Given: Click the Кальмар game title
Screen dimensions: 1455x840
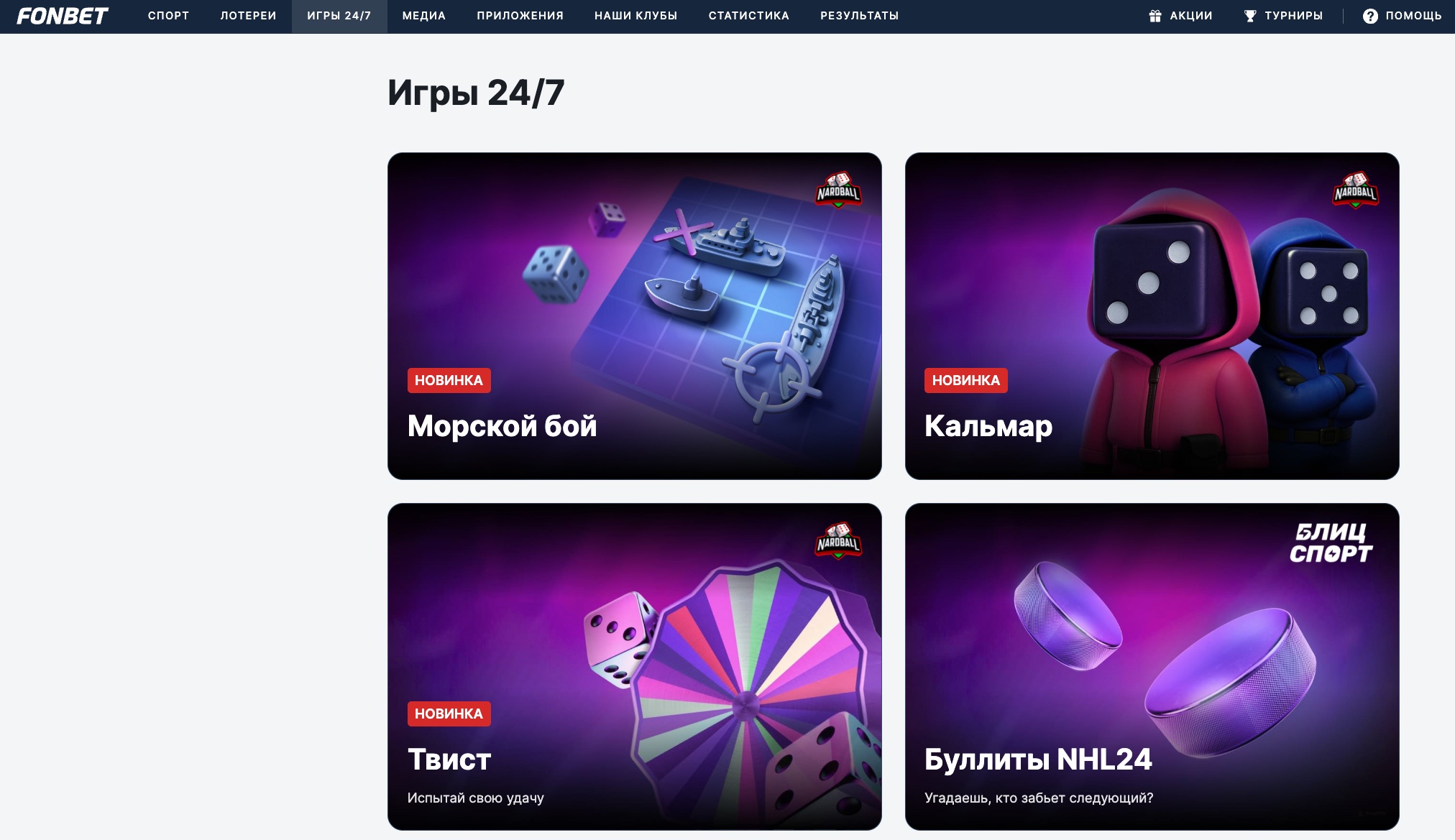Looking at the screenshot, I should tap(988, 426).
